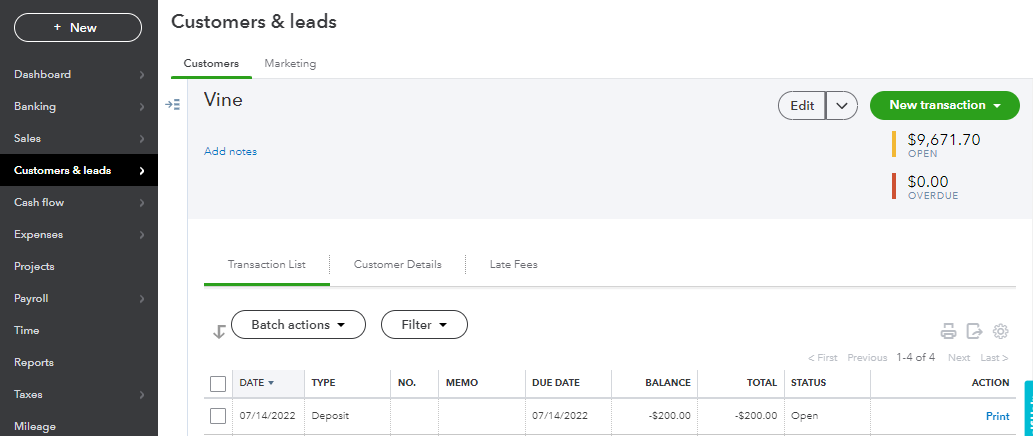Click the Add notes link
1033x436 pixels.
coord(230,152)
